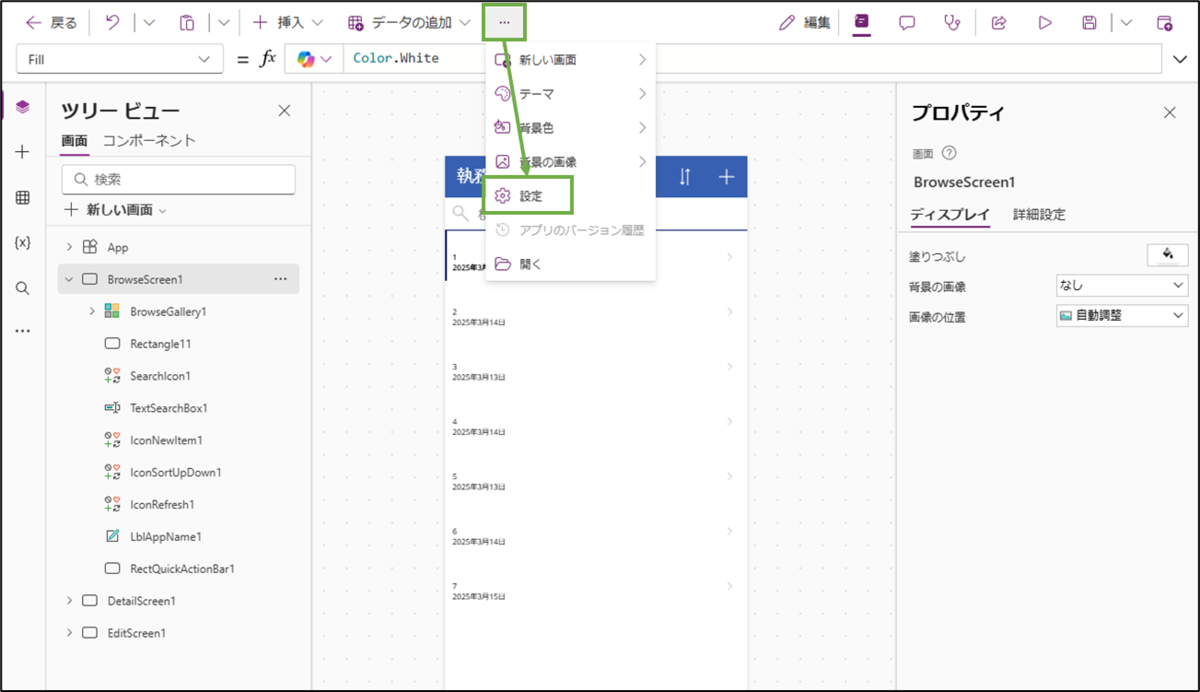1200x692 pixels.
Task: Click plus new item icon in app header
Action: [727, 177]
